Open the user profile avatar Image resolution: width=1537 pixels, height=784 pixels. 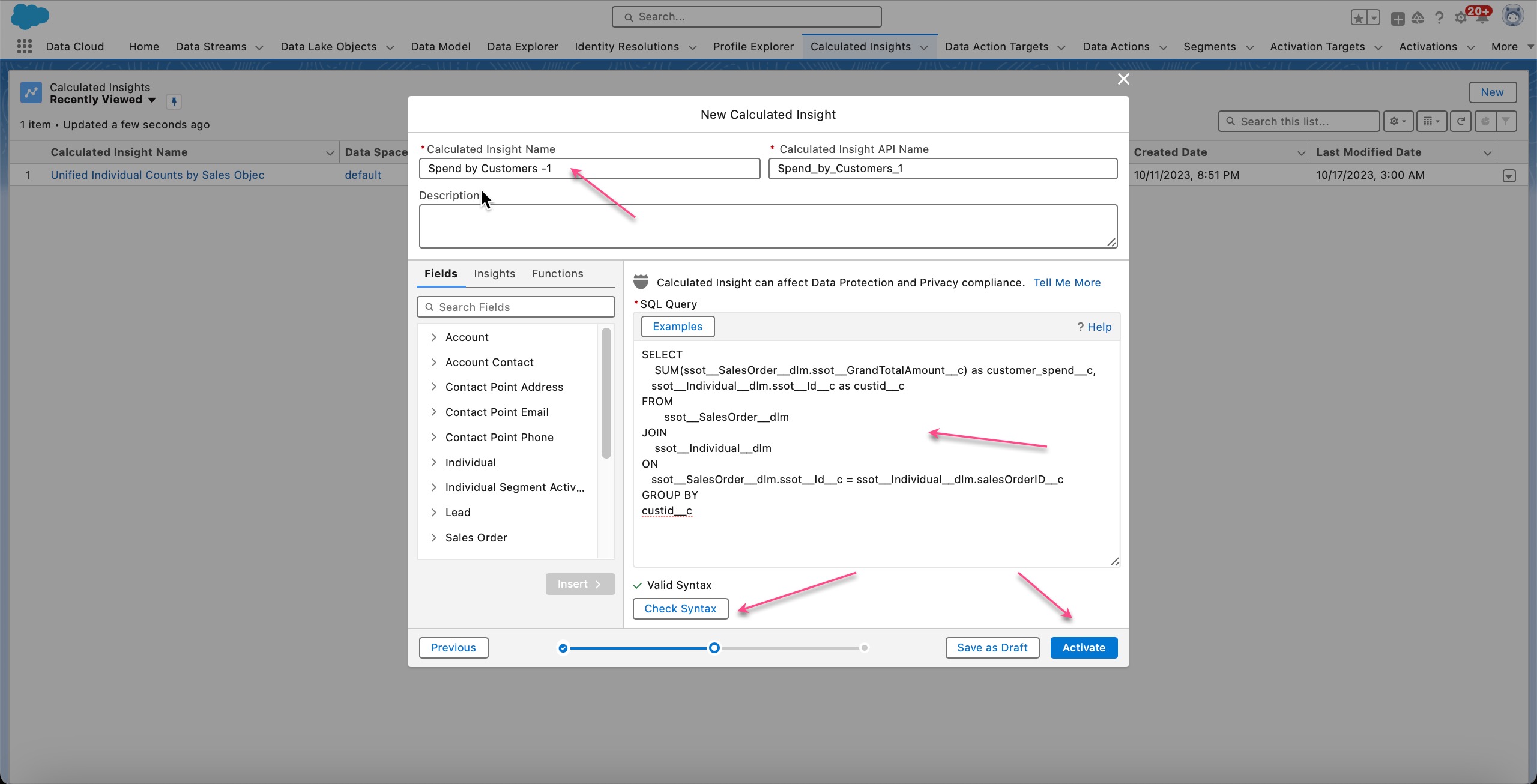[1512, 16]
